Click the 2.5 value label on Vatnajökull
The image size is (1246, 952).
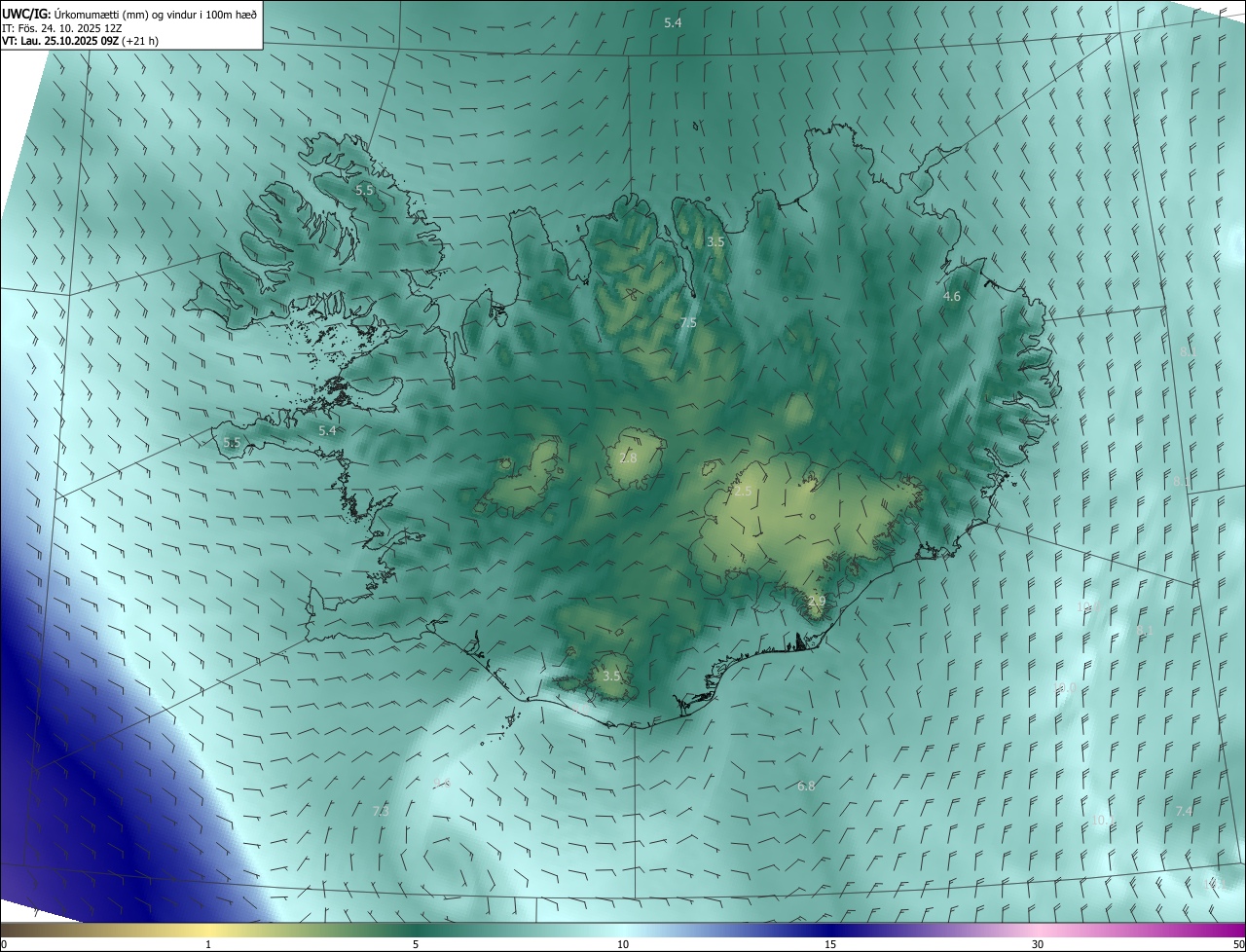tap(743, 492)
